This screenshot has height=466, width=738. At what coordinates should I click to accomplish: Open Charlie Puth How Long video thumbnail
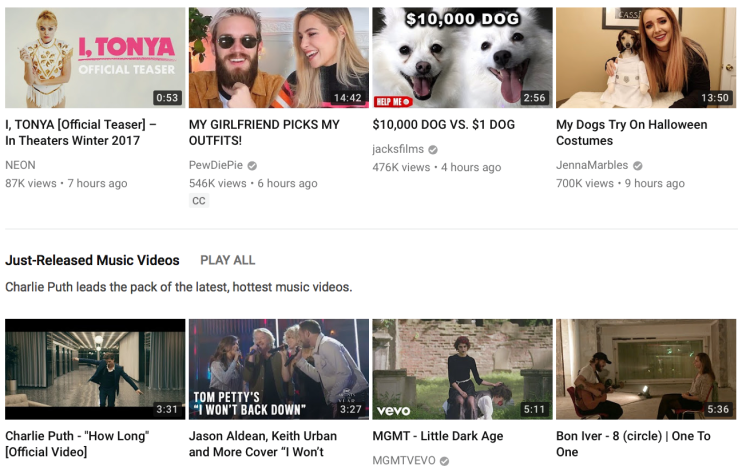tap(95, 369)
